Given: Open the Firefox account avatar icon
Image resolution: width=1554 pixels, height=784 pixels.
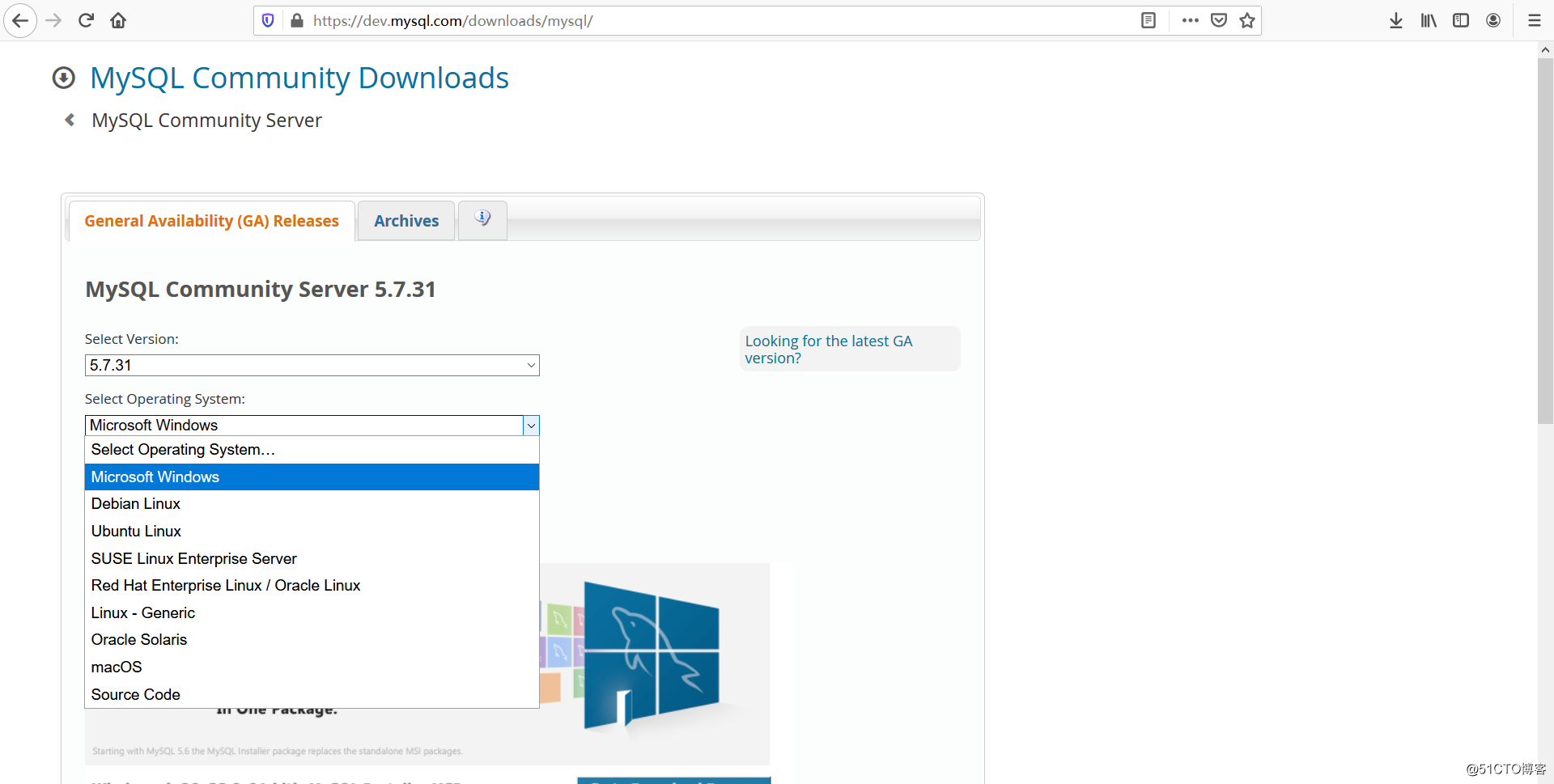Looking at the screenshot, I should pos(1493,20).
